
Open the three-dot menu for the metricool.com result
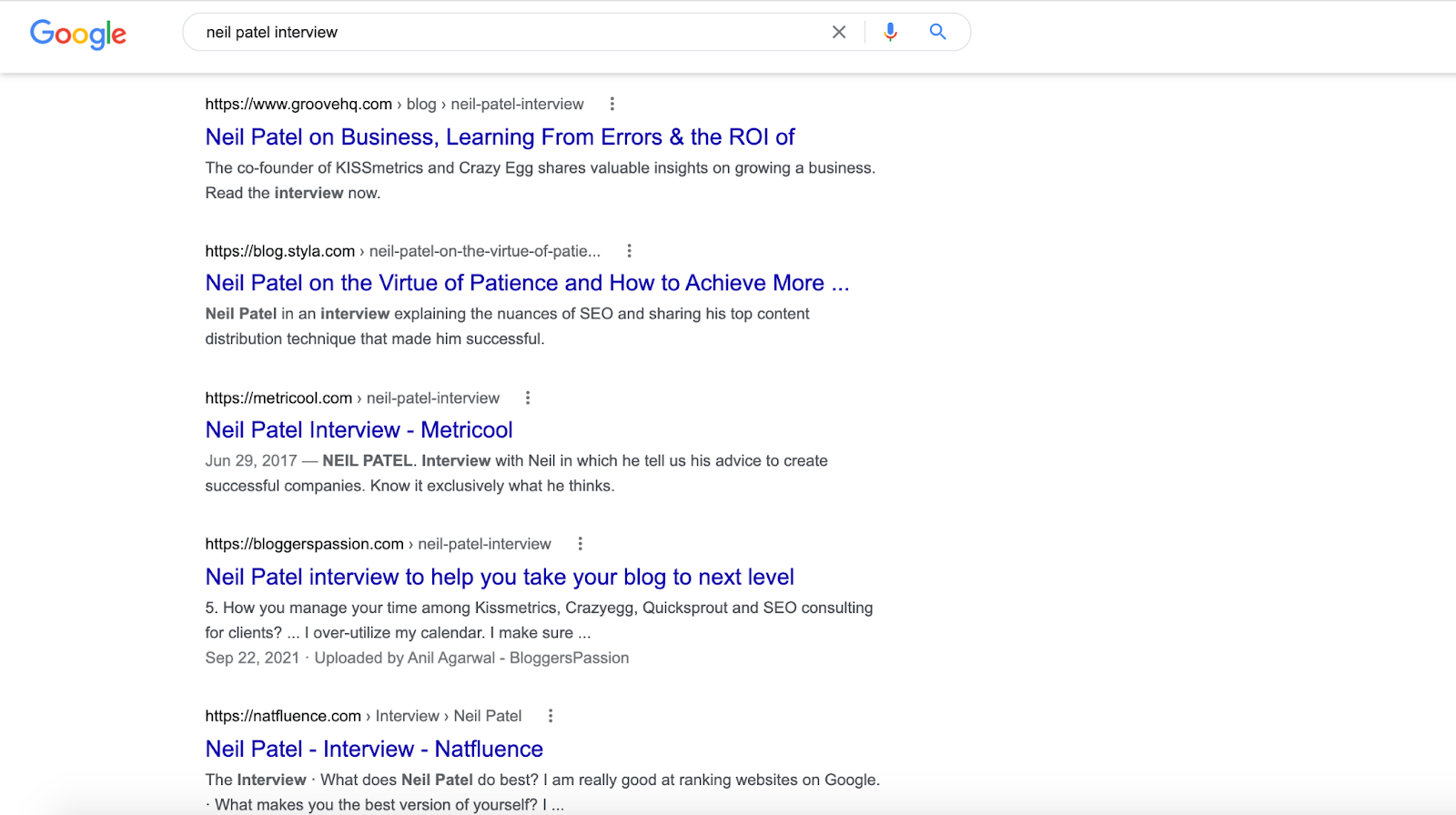click(528, 398)
